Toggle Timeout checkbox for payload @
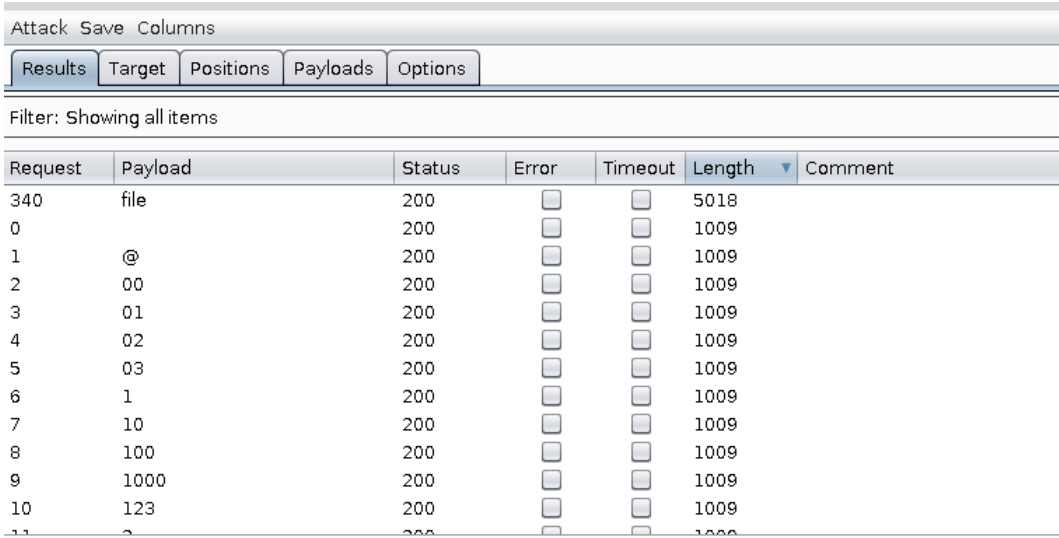The image size is (1059, 538). (641, 256)
